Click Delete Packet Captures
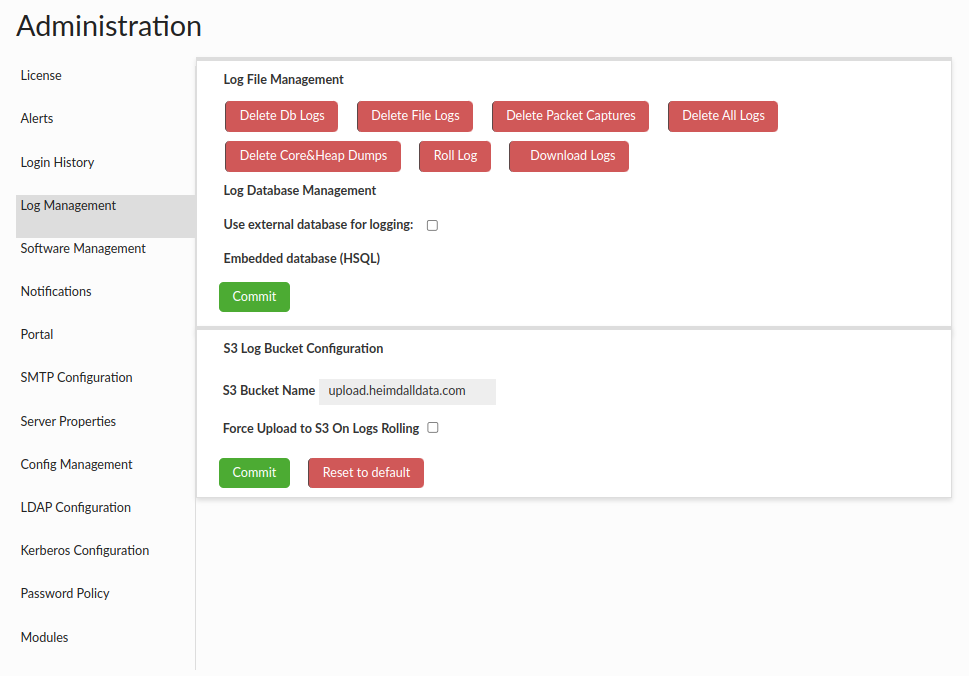The width and height of the screenshot is (969, 676). [x=570, y=116]
